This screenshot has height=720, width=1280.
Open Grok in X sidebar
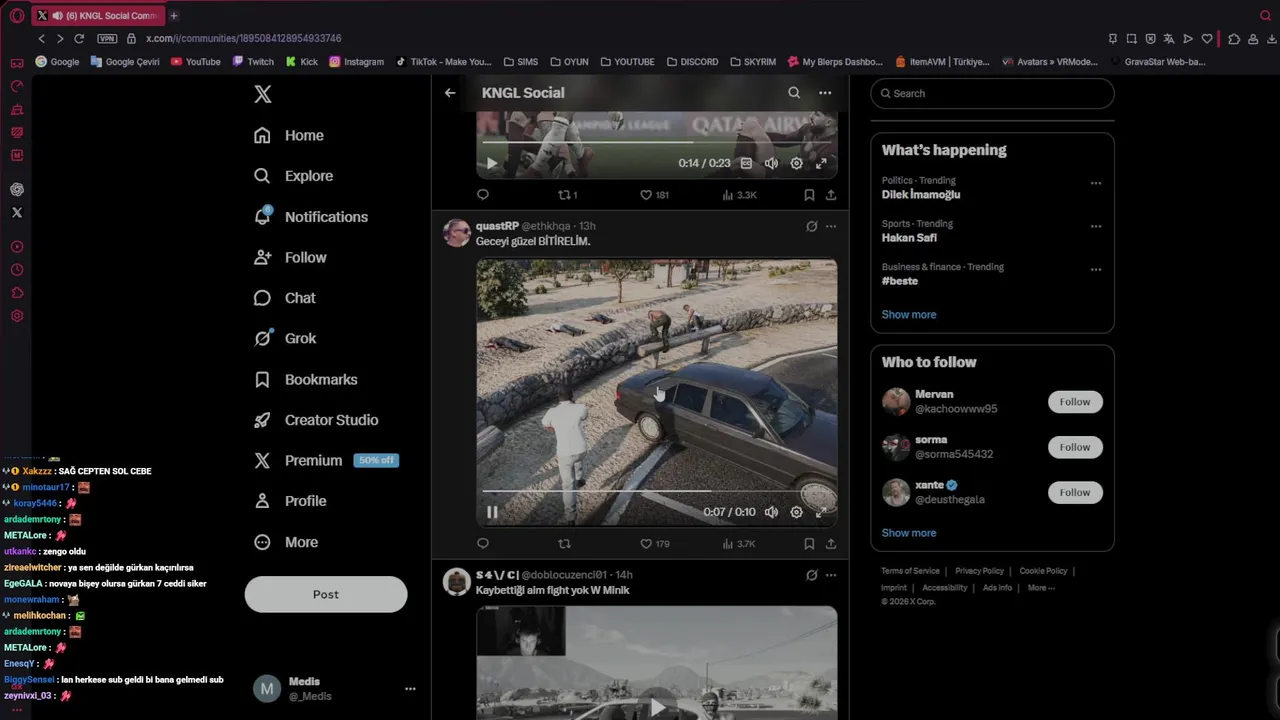285,338
